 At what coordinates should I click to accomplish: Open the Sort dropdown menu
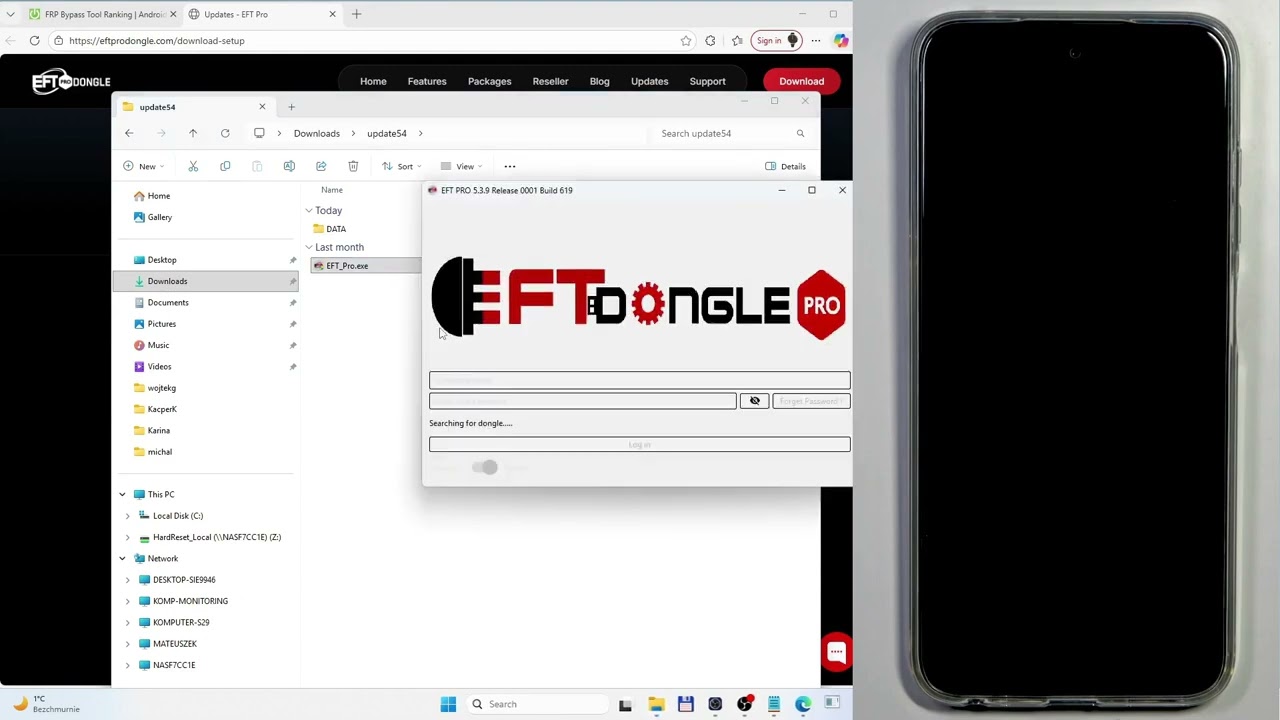coord(401,166)
